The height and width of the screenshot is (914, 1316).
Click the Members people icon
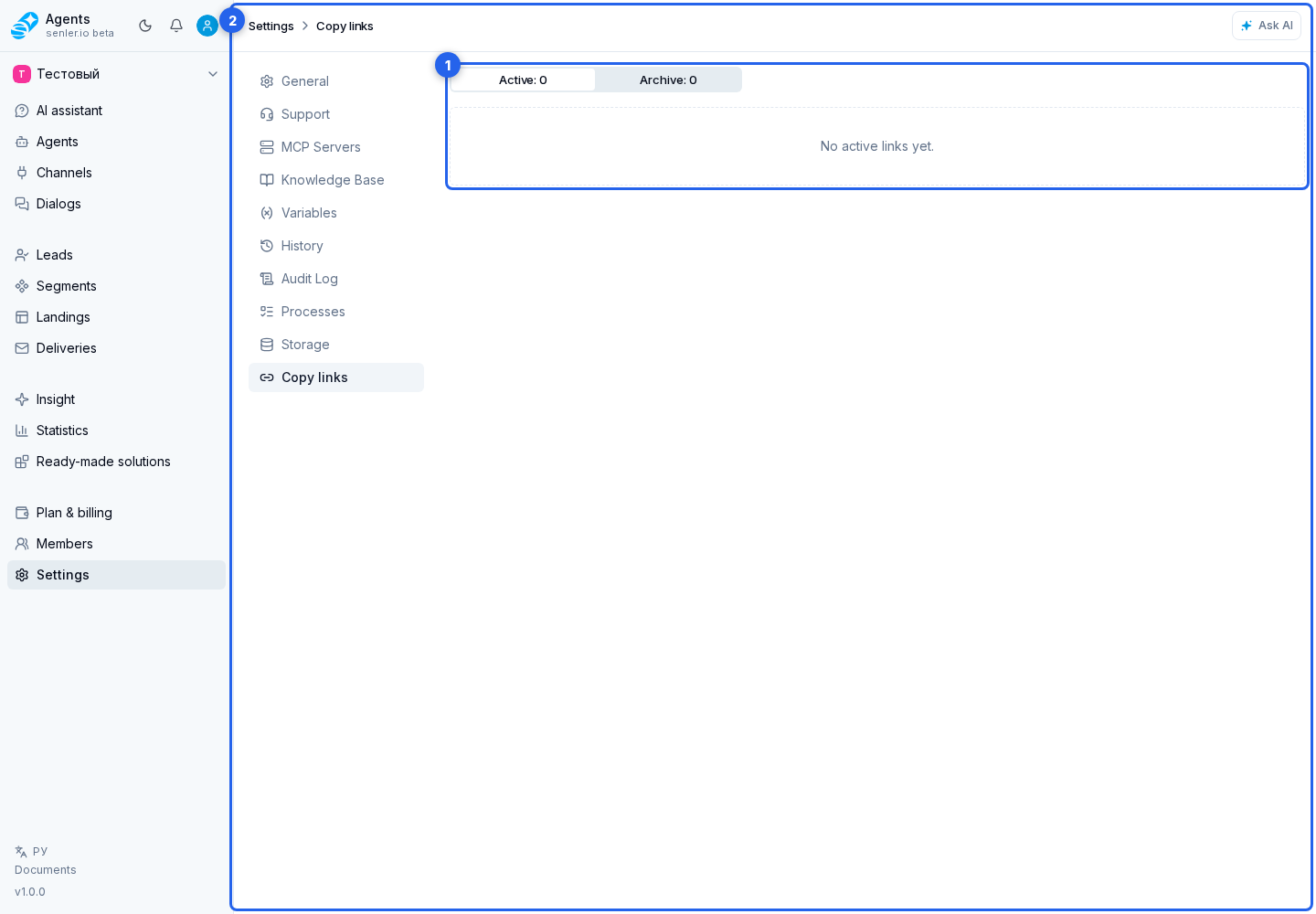[22, 544]
